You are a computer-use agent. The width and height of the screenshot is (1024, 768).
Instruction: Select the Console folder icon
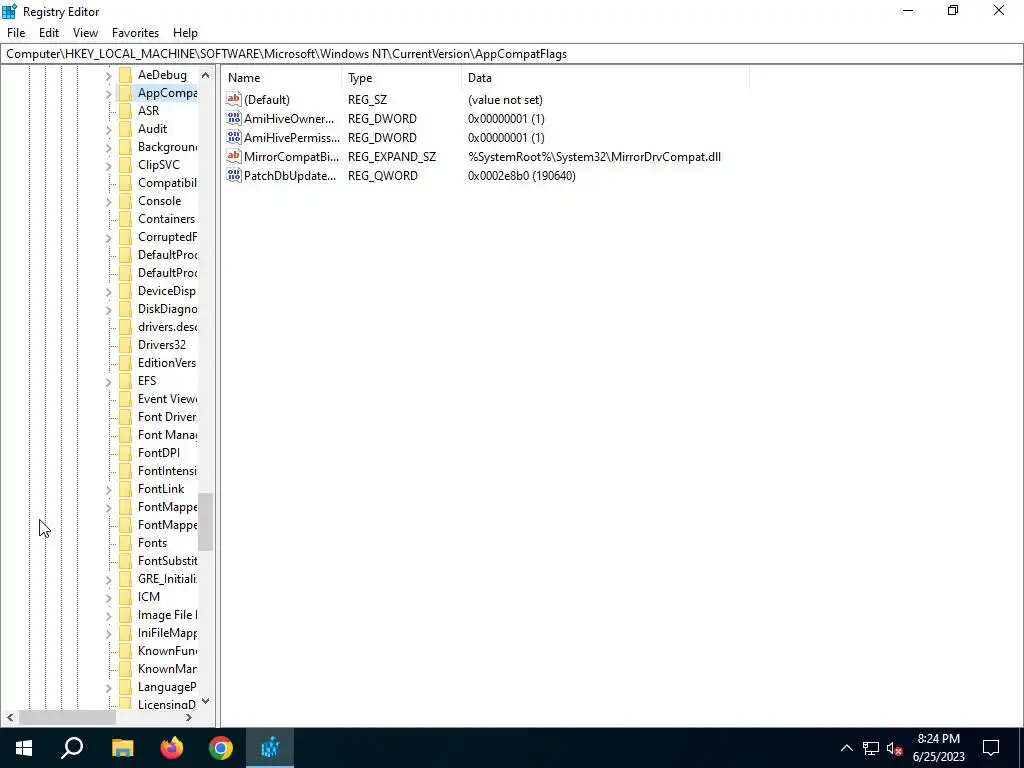pyautogui.click(x=125, y=201)
